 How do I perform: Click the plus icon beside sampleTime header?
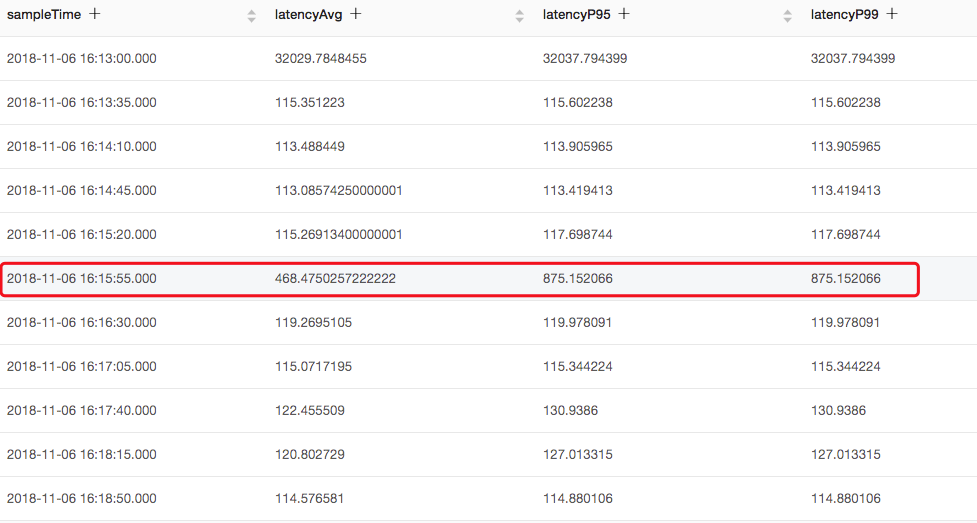coord(95,14)
